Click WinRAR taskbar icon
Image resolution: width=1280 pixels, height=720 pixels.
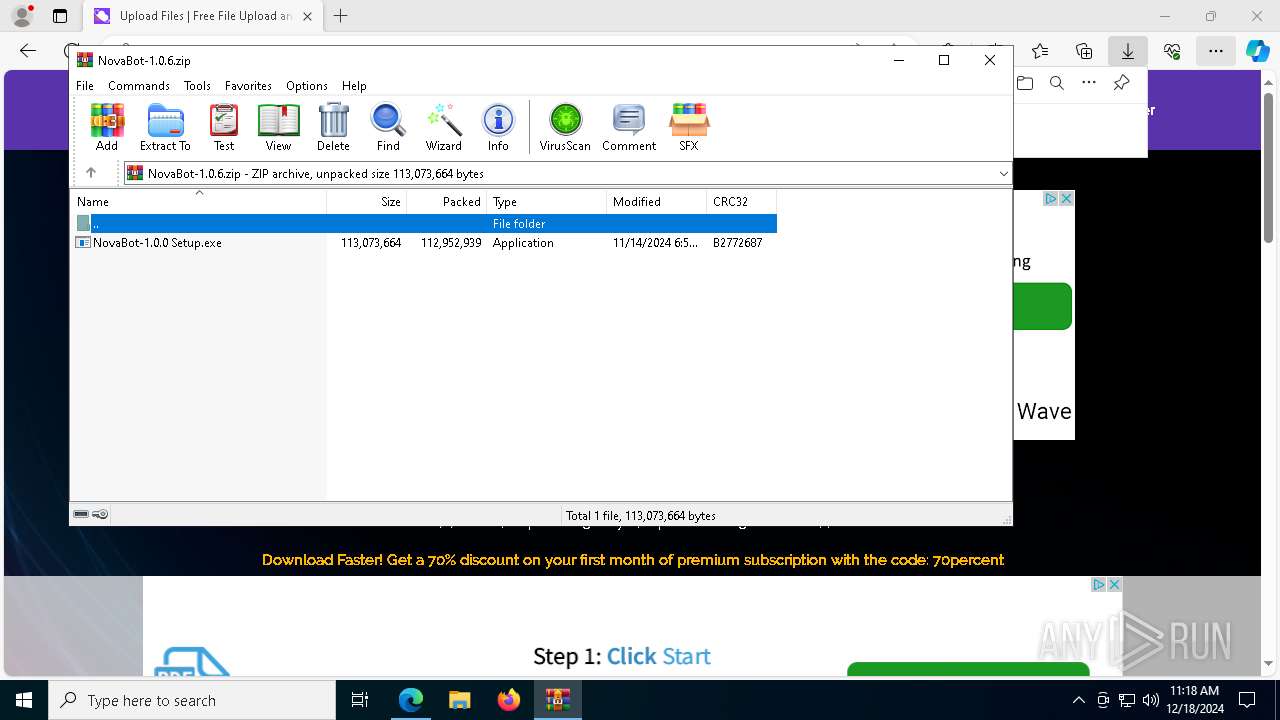pos(558,700)
